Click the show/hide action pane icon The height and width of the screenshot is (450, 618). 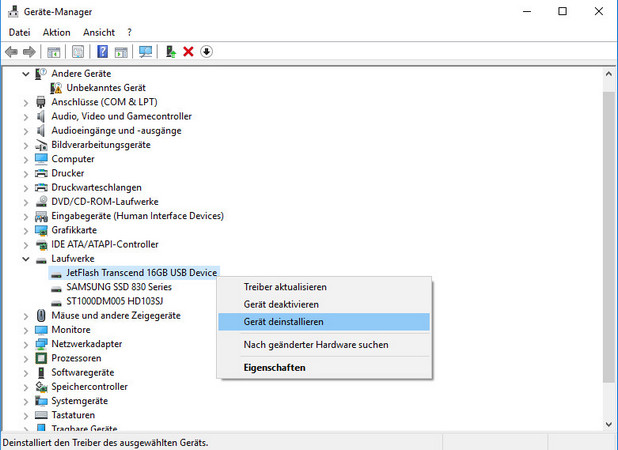pyautogui.click(x=121, y=52)
